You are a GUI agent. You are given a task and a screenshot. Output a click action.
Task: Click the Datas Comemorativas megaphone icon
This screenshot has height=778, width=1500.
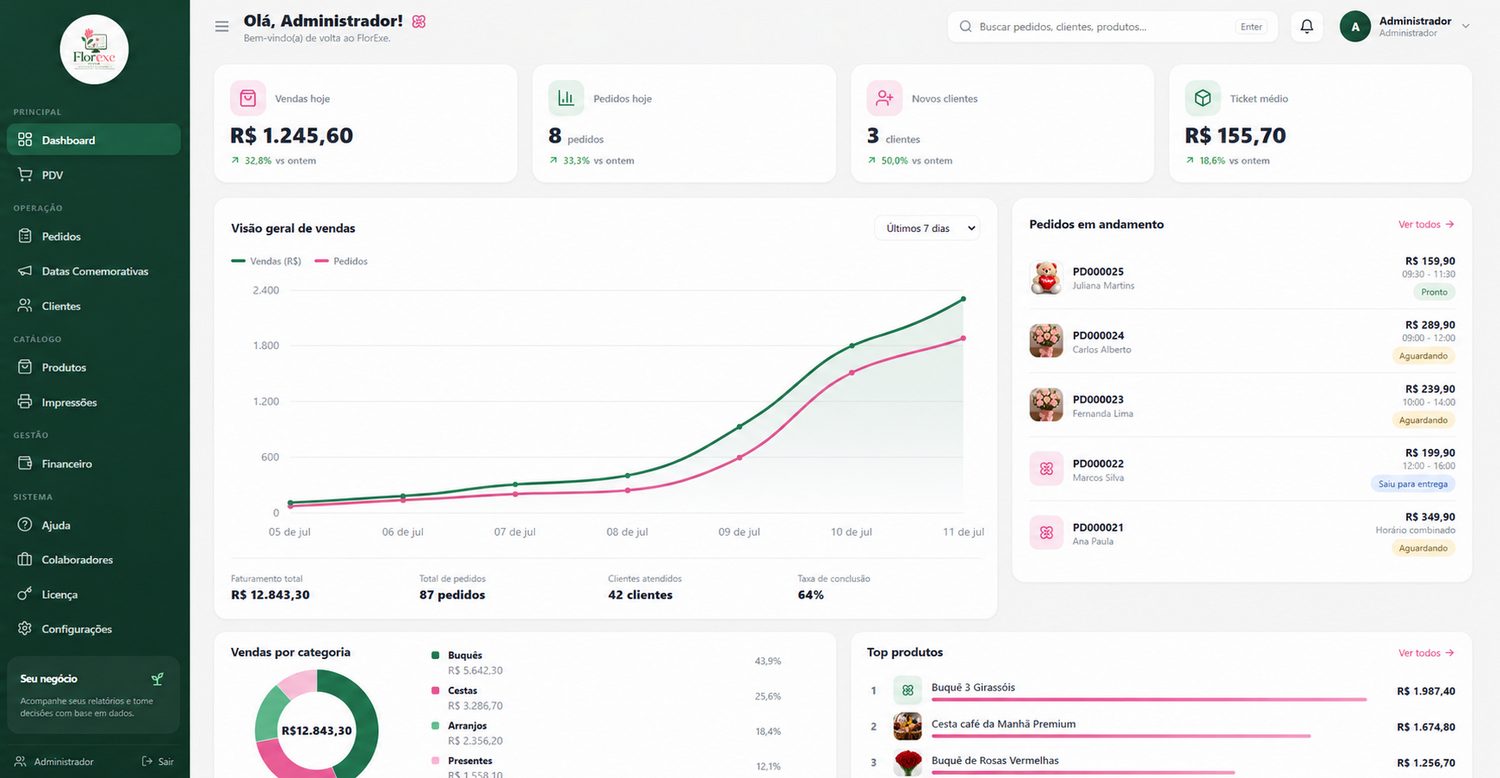coord(25,271)
